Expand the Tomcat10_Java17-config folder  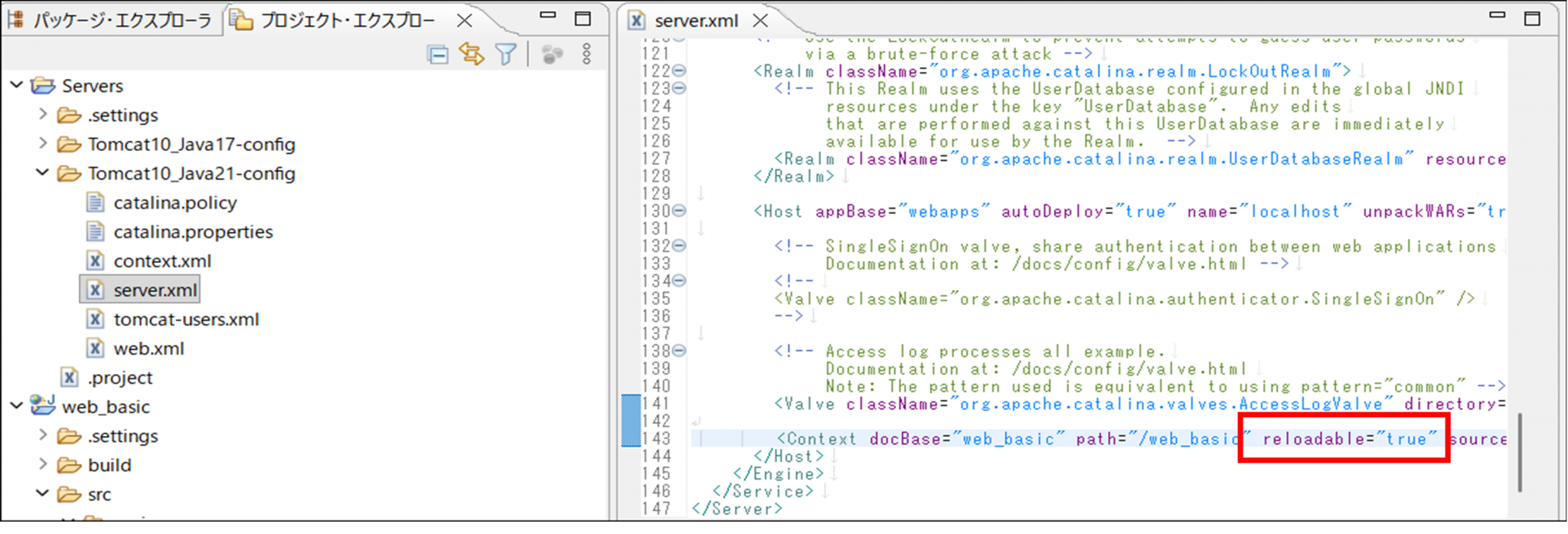point(43,144)
